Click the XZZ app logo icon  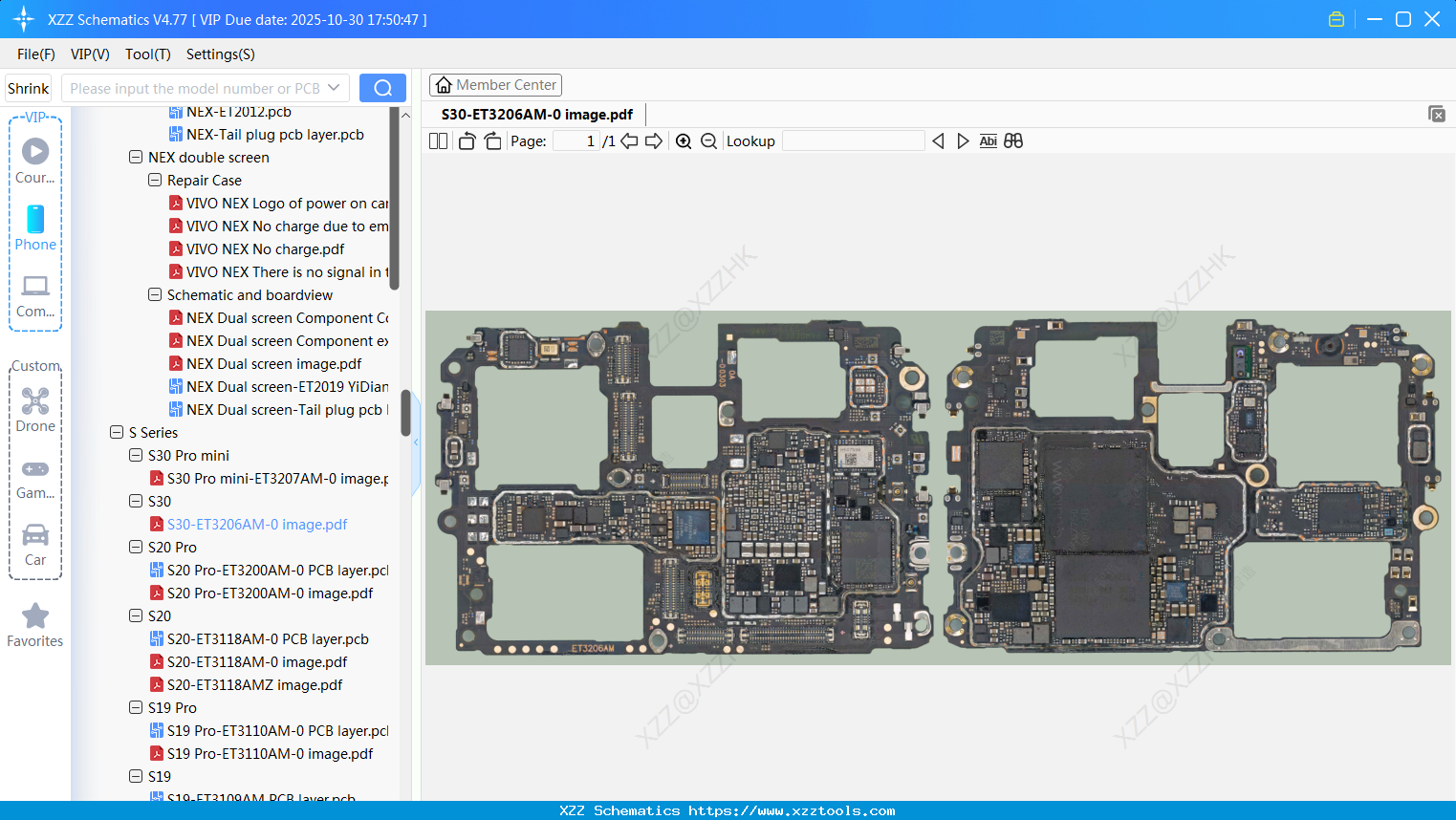point(24,19)
